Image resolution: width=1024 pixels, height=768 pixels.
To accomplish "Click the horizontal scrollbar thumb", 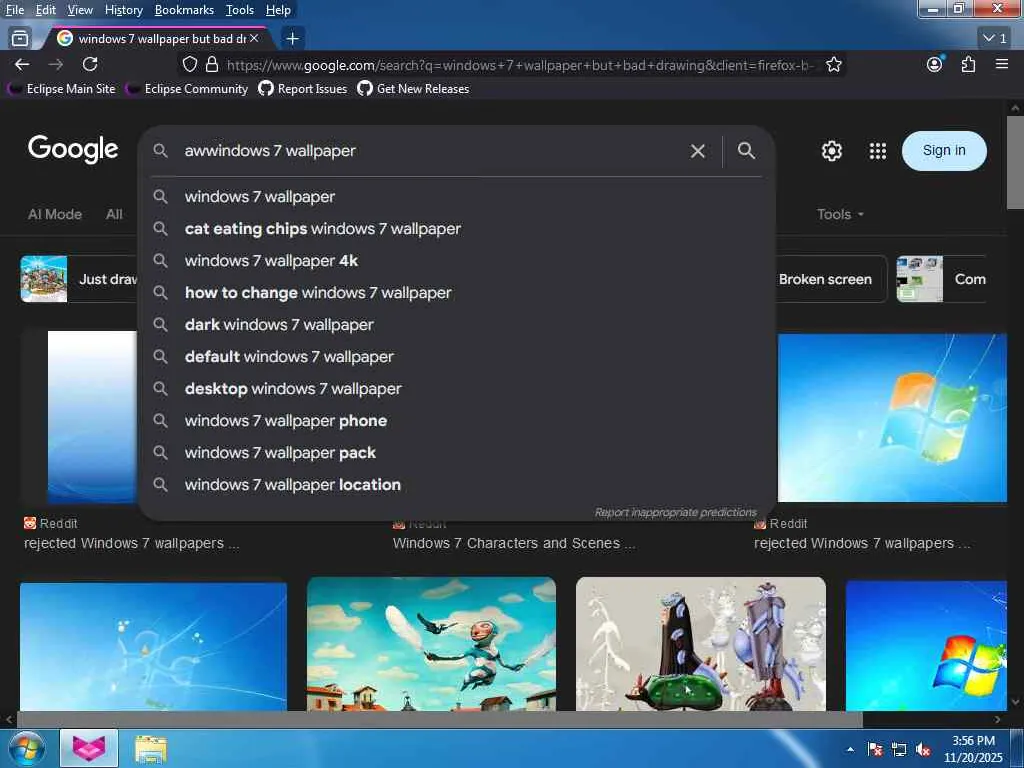I will click(439, 720).
